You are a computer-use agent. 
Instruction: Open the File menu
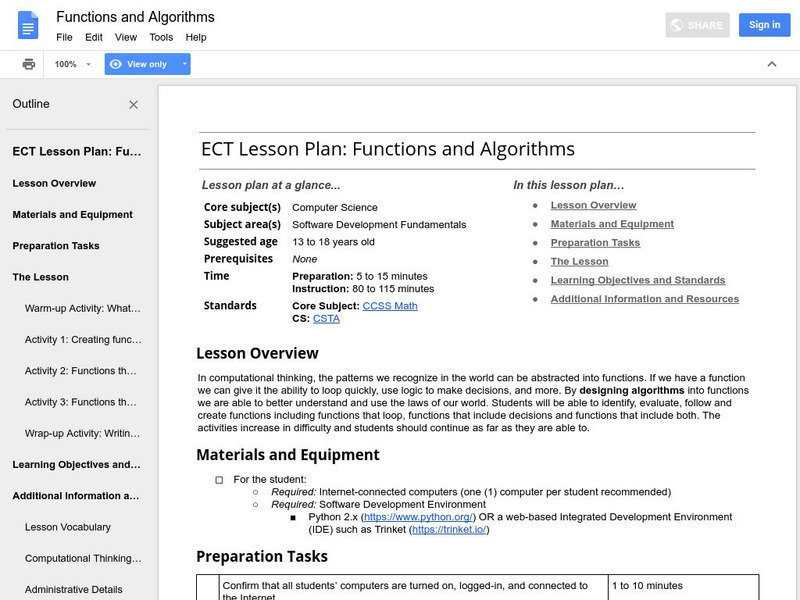pyautogui.click(x=64, y=37)
